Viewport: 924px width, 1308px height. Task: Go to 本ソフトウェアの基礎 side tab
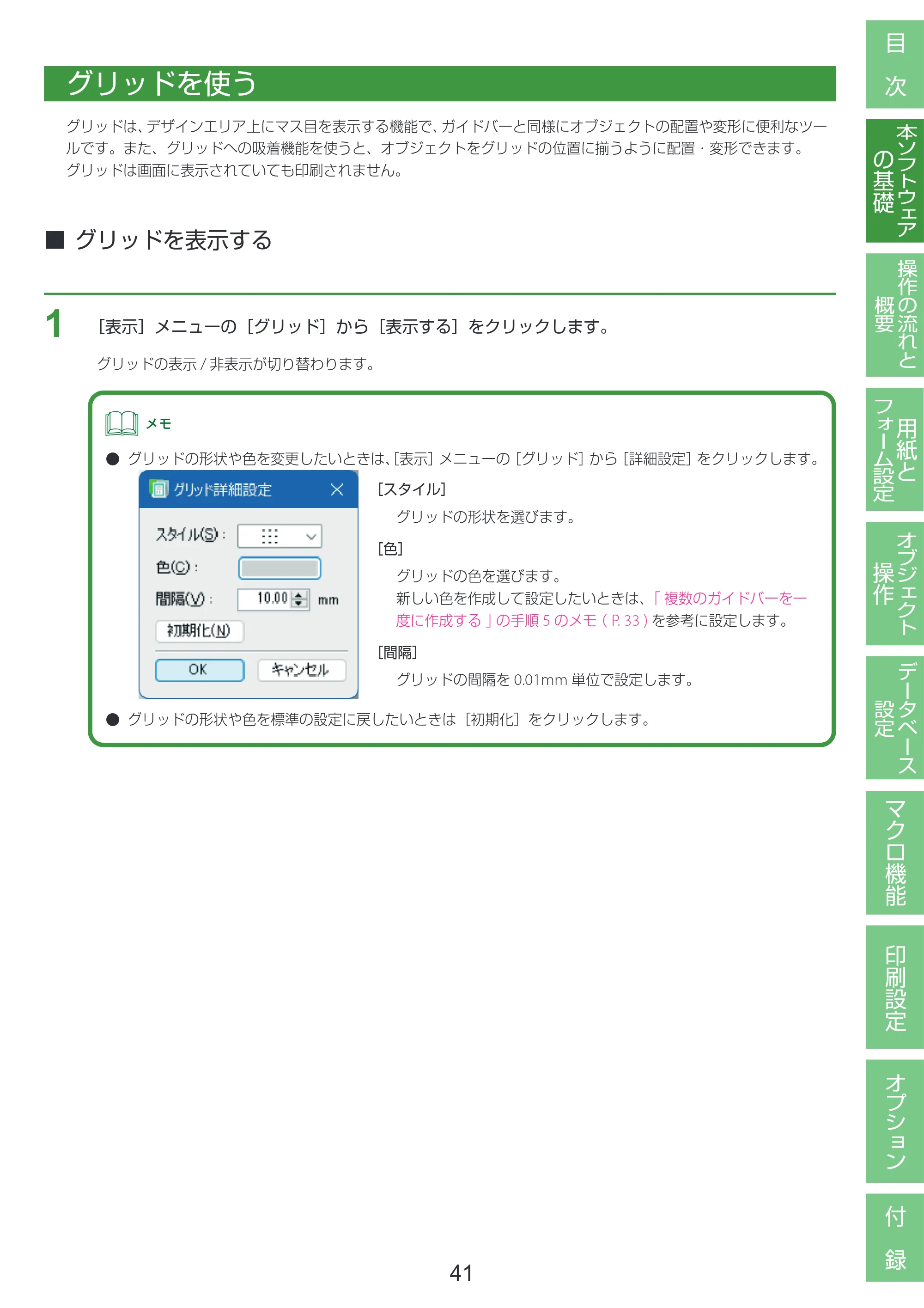[894, 181]
